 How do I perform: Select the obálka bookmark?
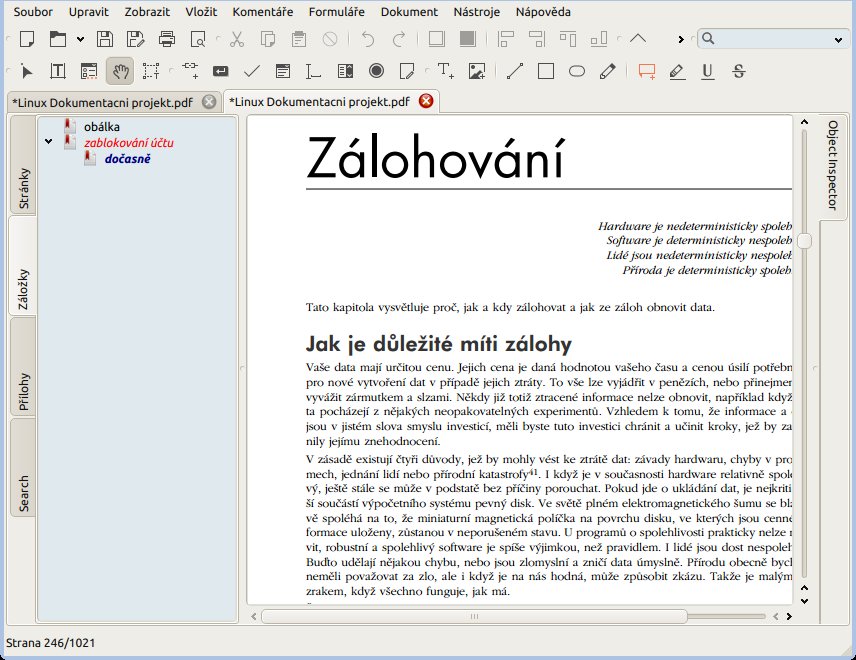102,127
